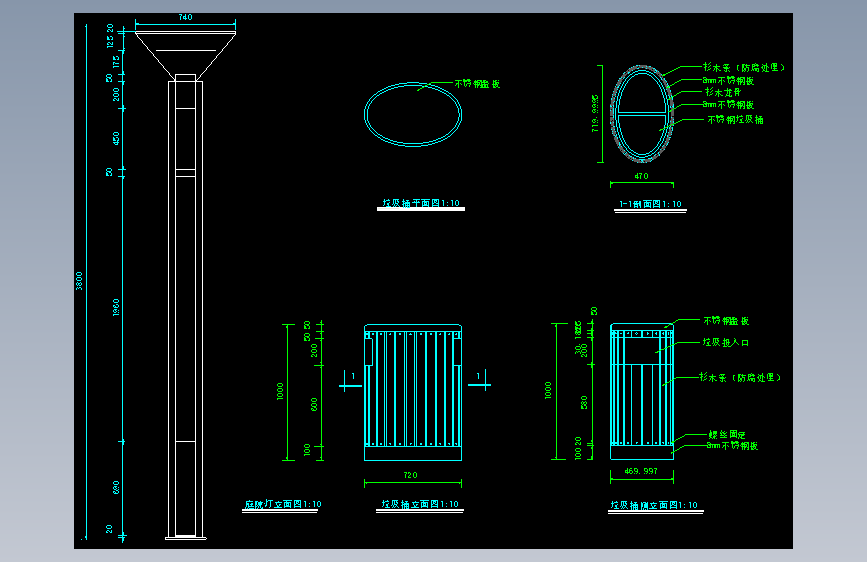Click the 470 width dimension under section
The width and height of the screenshot is (867, 562).
[641, 176]
